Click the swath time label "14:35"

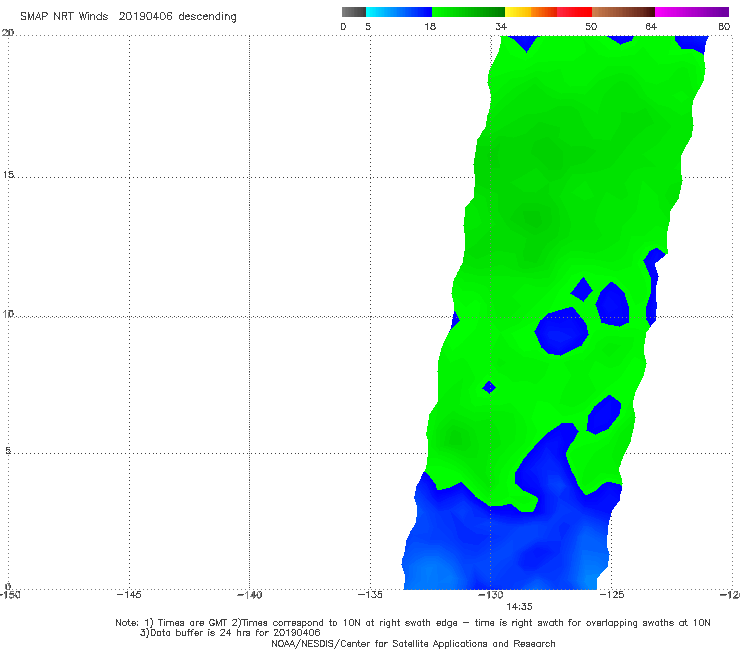[519, 607]
